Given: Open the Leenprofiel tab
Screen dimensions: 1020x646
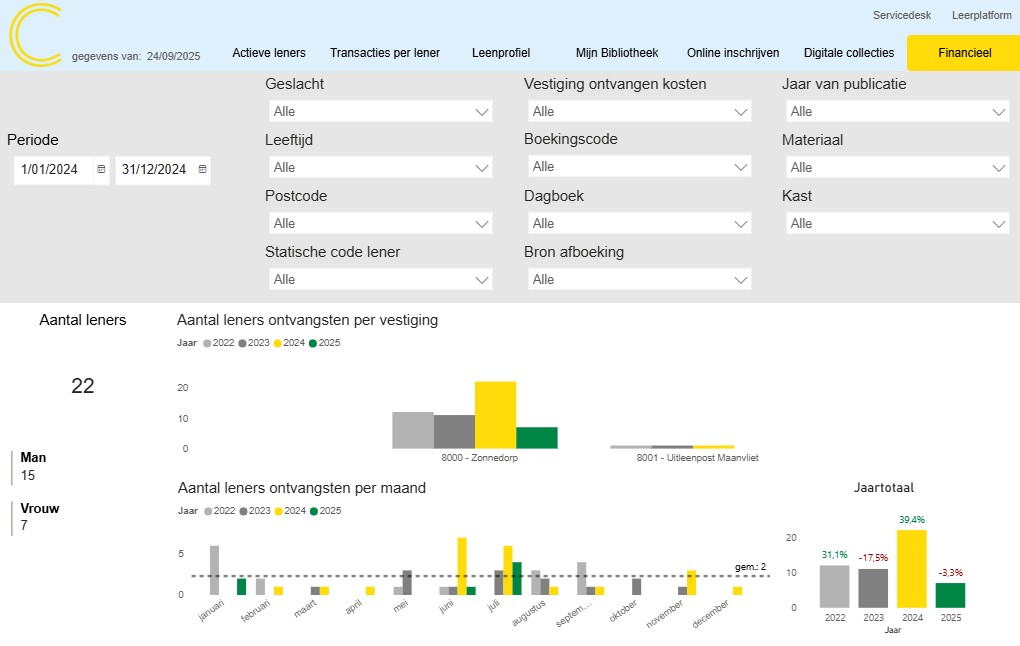Looking at the screenshot, I should [500, 53].
